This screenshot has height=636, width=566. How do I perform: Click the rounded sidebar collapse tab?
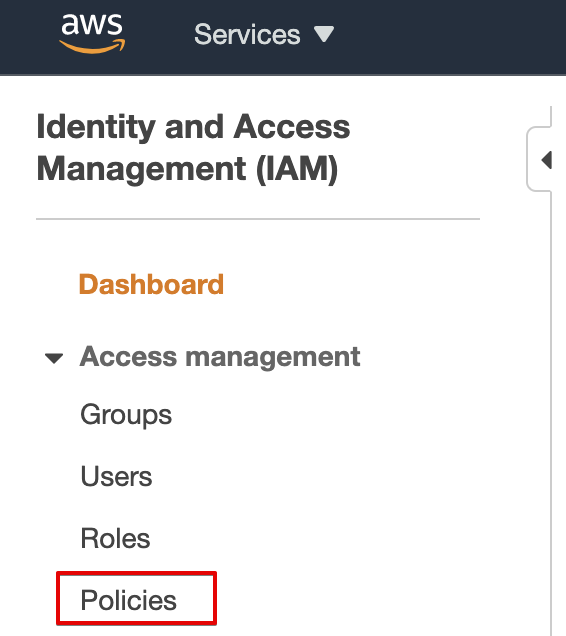pos(539,159)
